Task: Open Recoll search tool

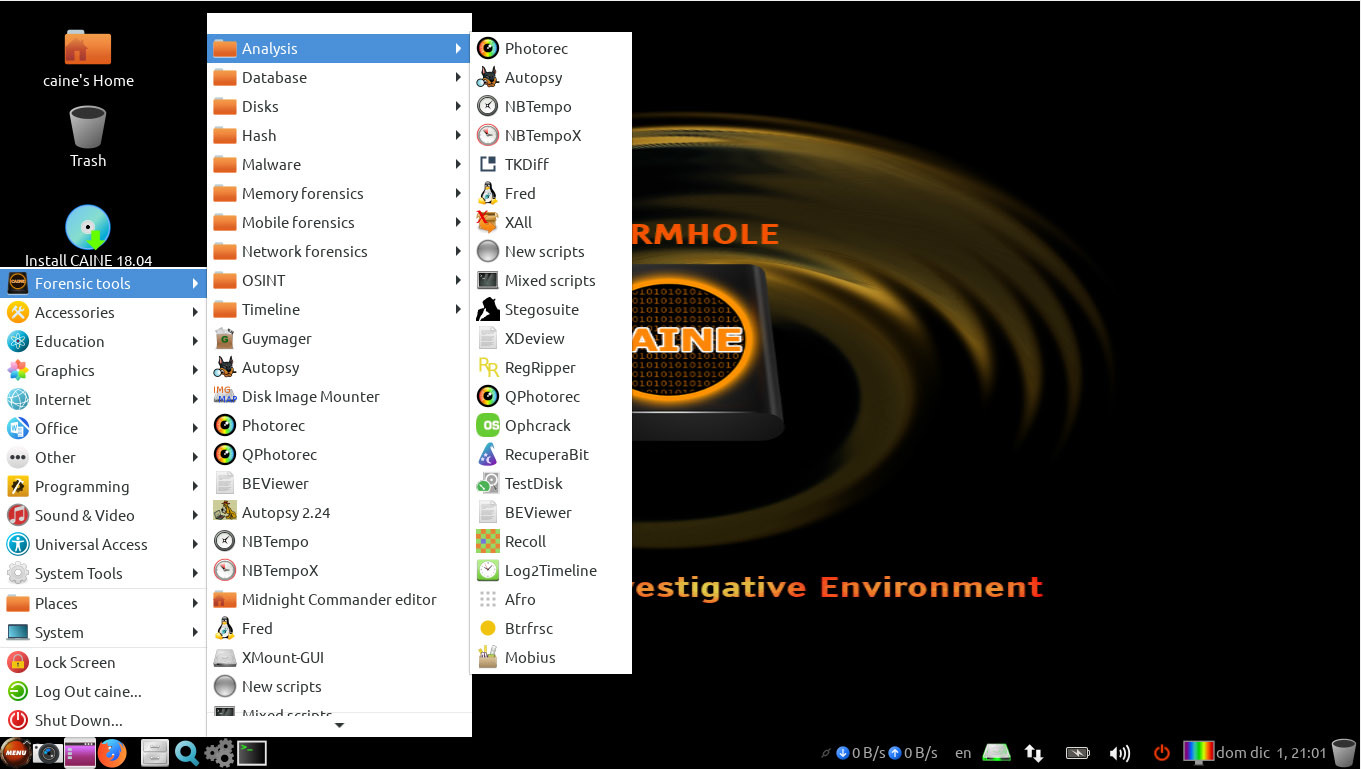Action: [527, 541]
